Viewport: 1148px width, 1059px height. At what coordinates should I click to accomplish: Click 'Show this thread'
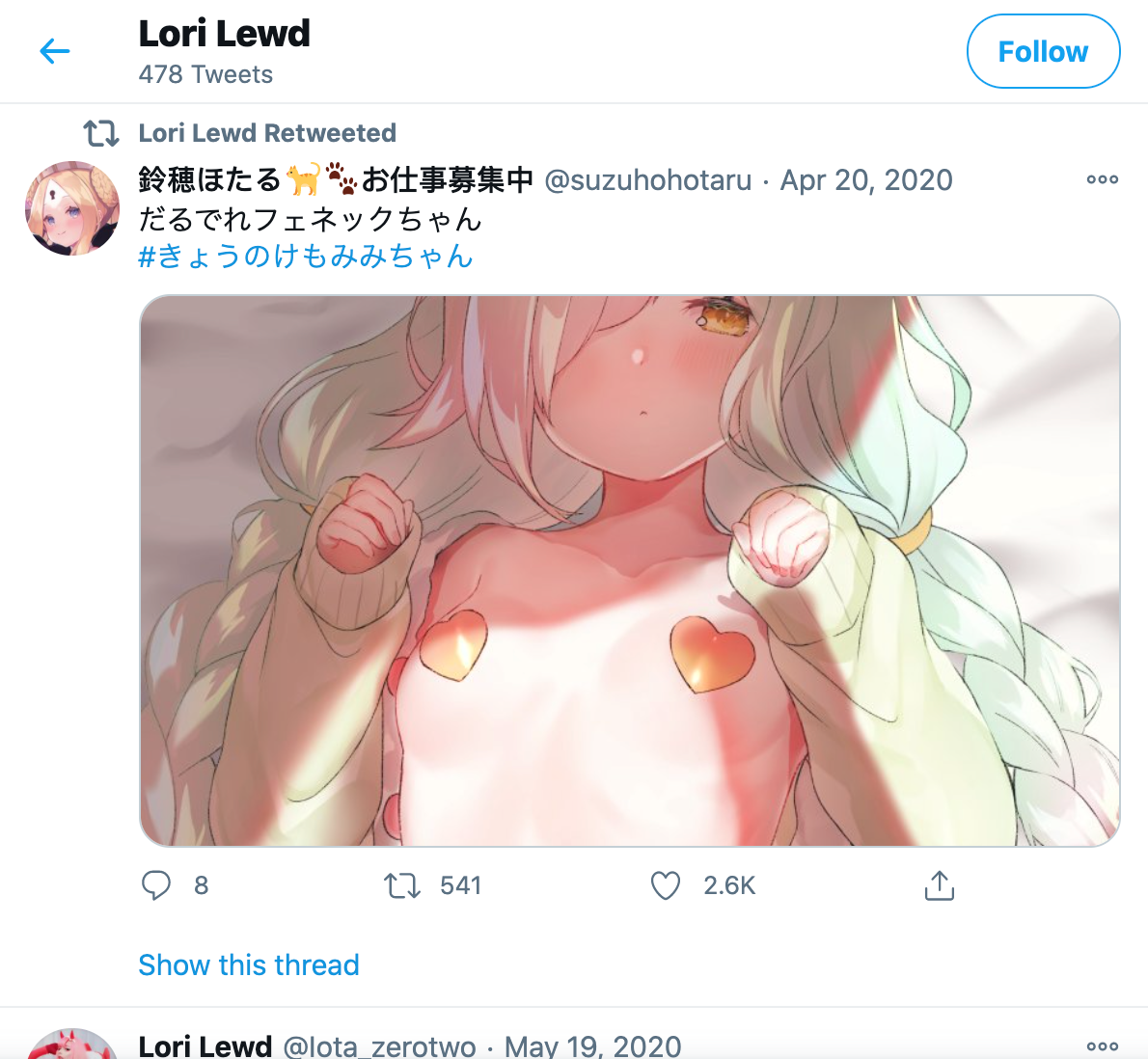[x=249, y=964]
